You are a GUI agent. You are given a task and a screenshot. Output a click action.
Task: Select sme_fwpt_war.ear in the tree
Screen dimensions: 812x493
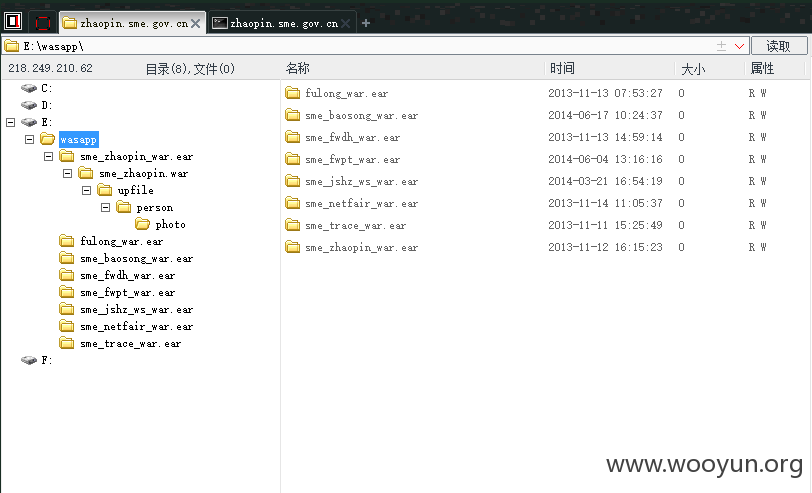coord(127,293)
